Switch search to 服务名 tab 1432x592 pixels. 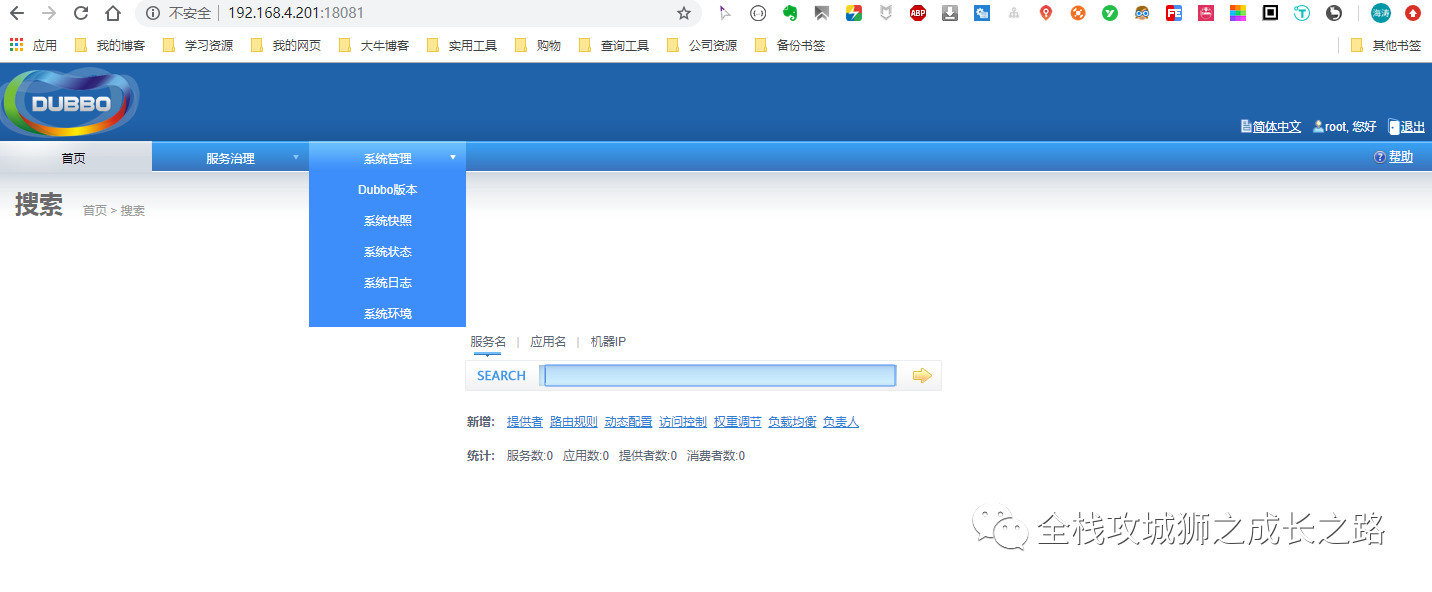[x=488, y=342]
